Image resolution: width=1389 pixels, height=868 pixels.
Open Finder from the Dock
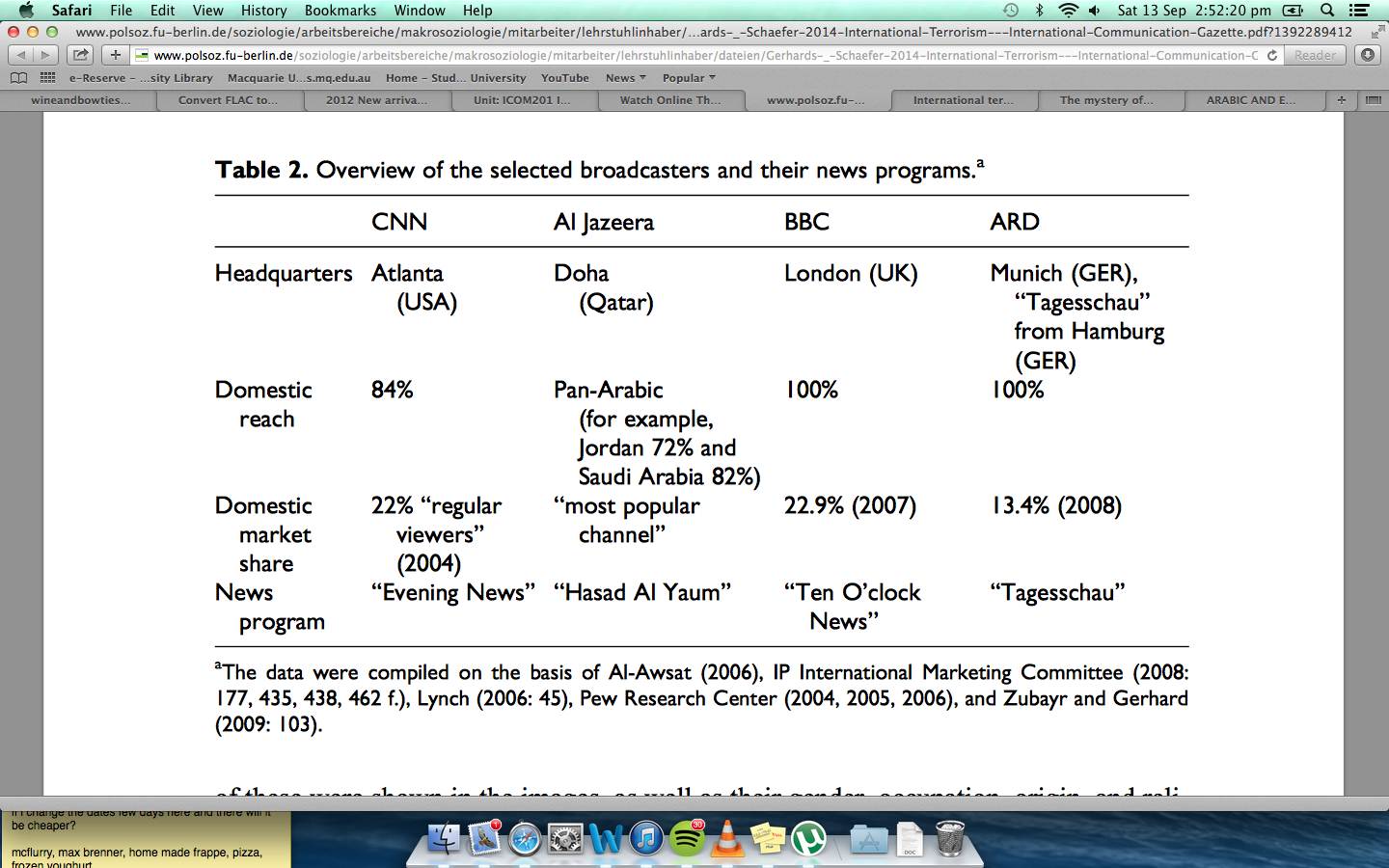point(444,838)
